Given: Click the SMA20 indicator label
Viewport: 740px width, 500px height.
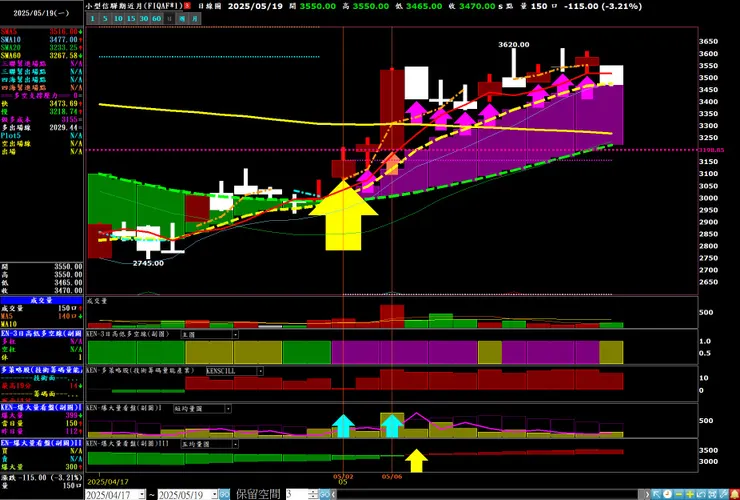Looking at the screenshot, I should point(10,48).
